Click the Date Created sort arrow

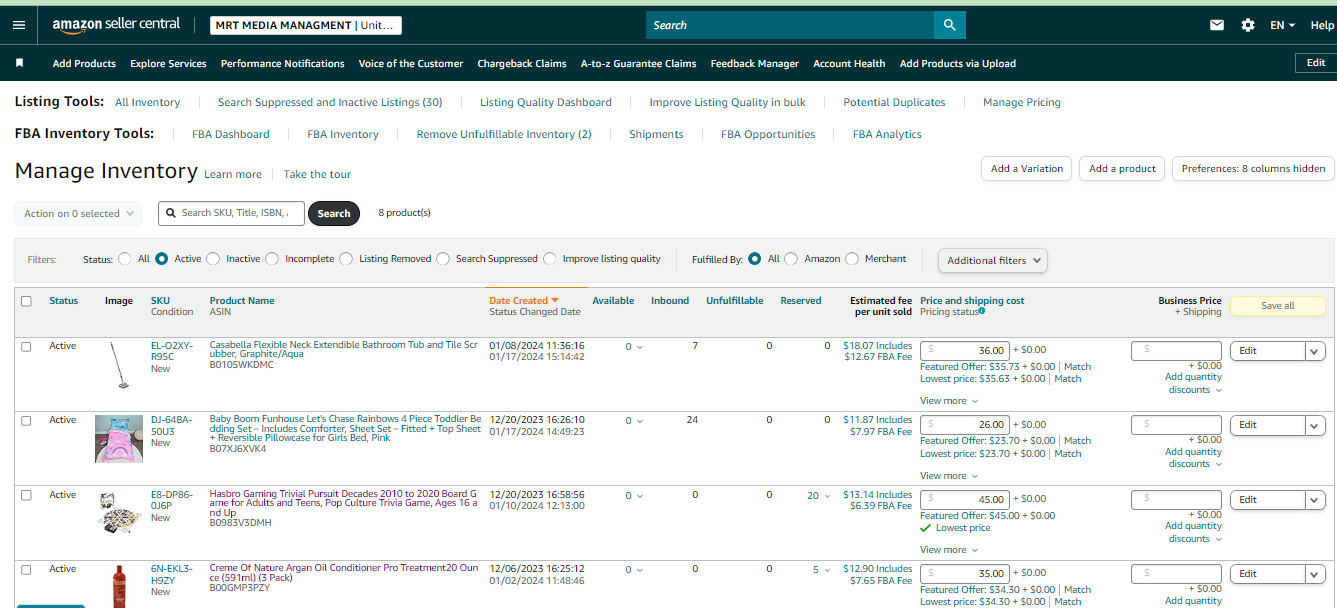(555, 300)
